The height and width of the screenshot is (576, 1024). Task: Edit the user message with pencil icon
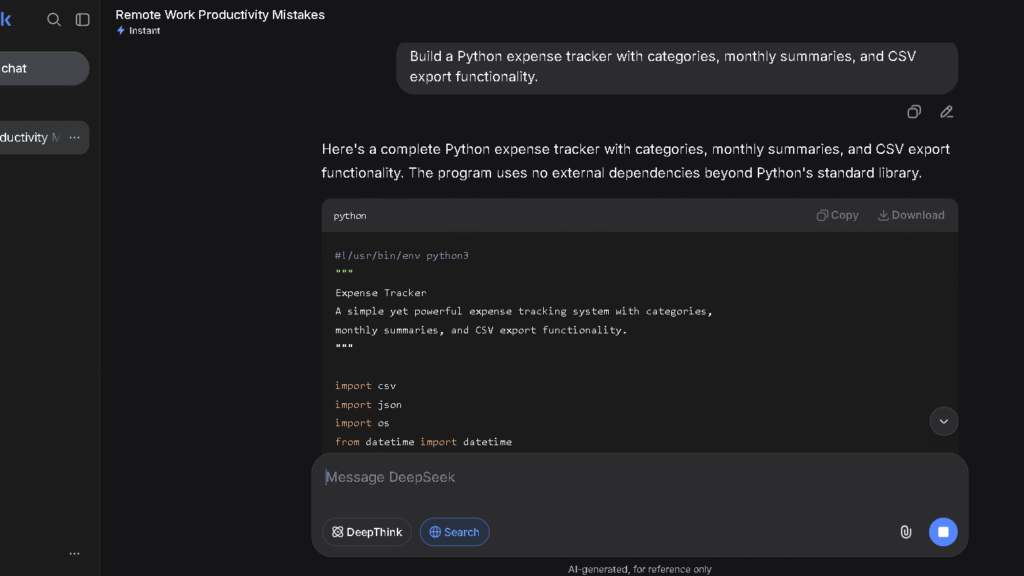pyautogui.click(x=946, y=112)
